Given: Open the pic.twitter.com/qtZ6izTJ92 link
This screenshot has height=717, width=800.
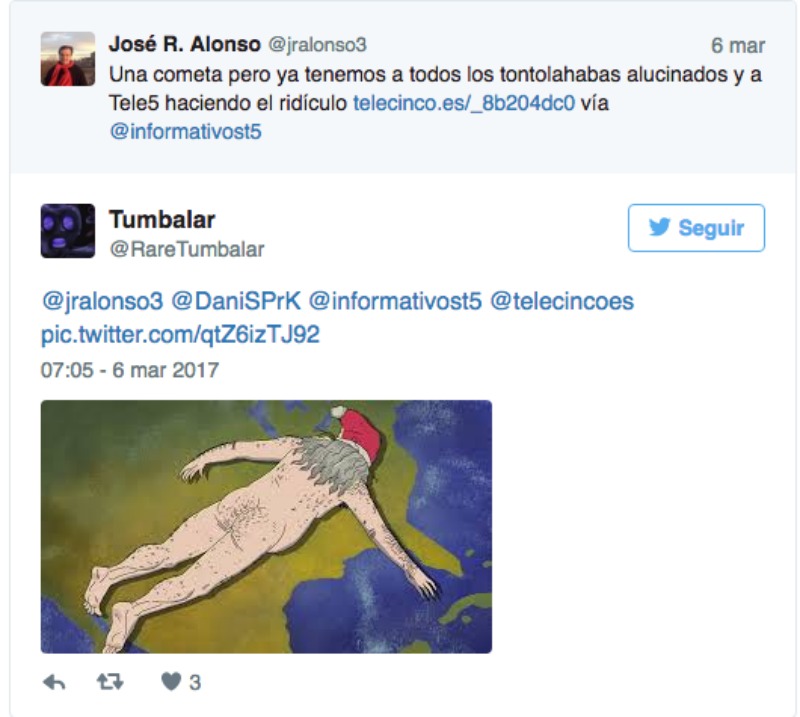Looking at the screenshot, I should [180, 334].
